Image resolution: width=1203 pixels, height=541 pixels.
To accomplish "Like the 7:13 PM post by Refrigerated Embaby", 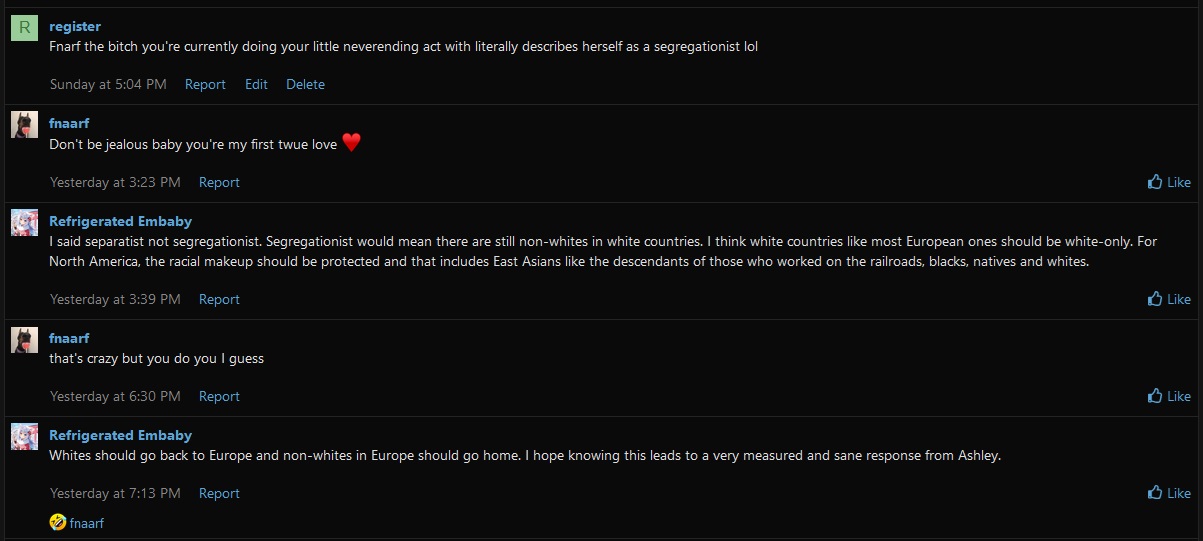I will click(x=1169, y=493).
